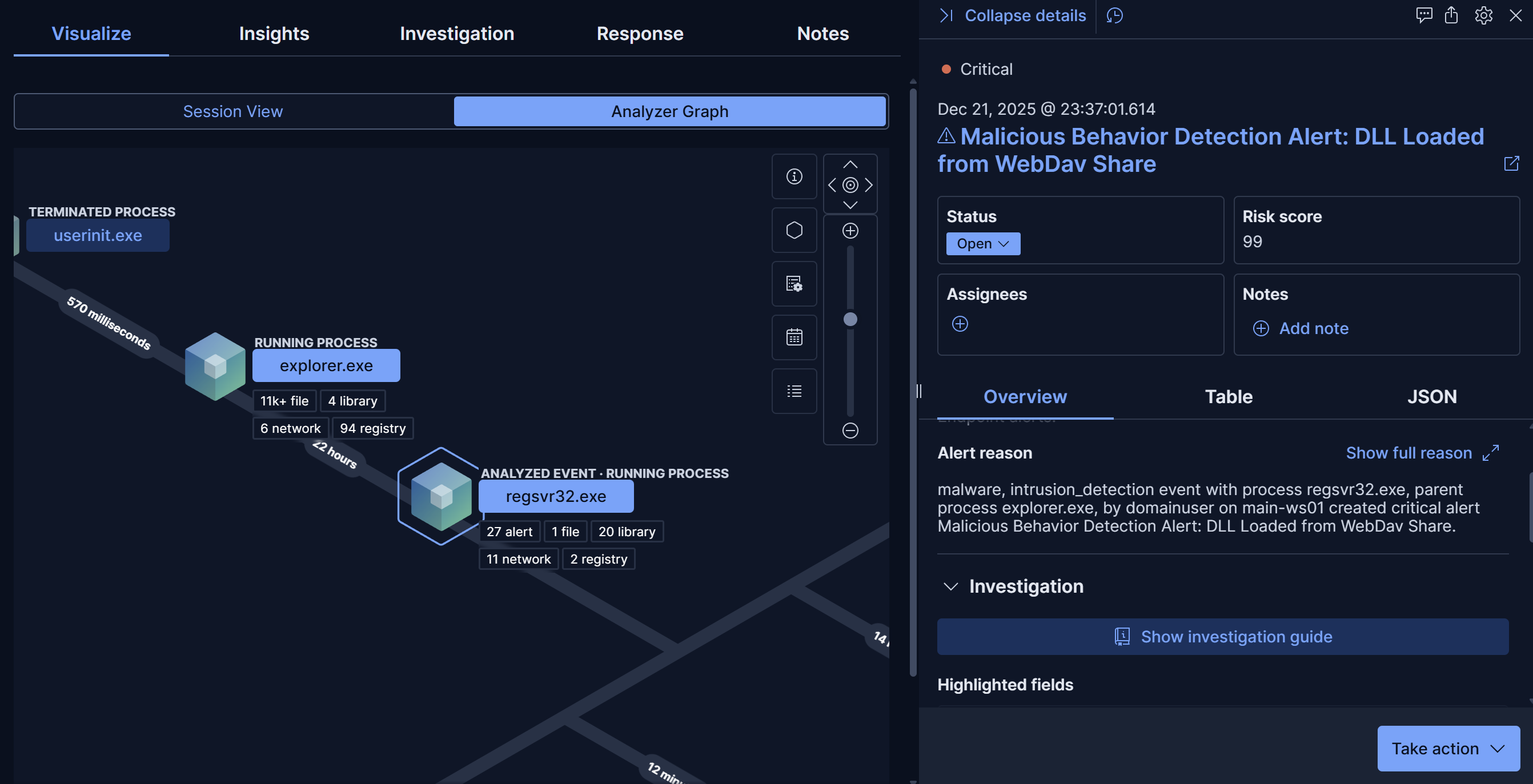
Task: Open the events list icon
Action: click(x=794, y=391)
